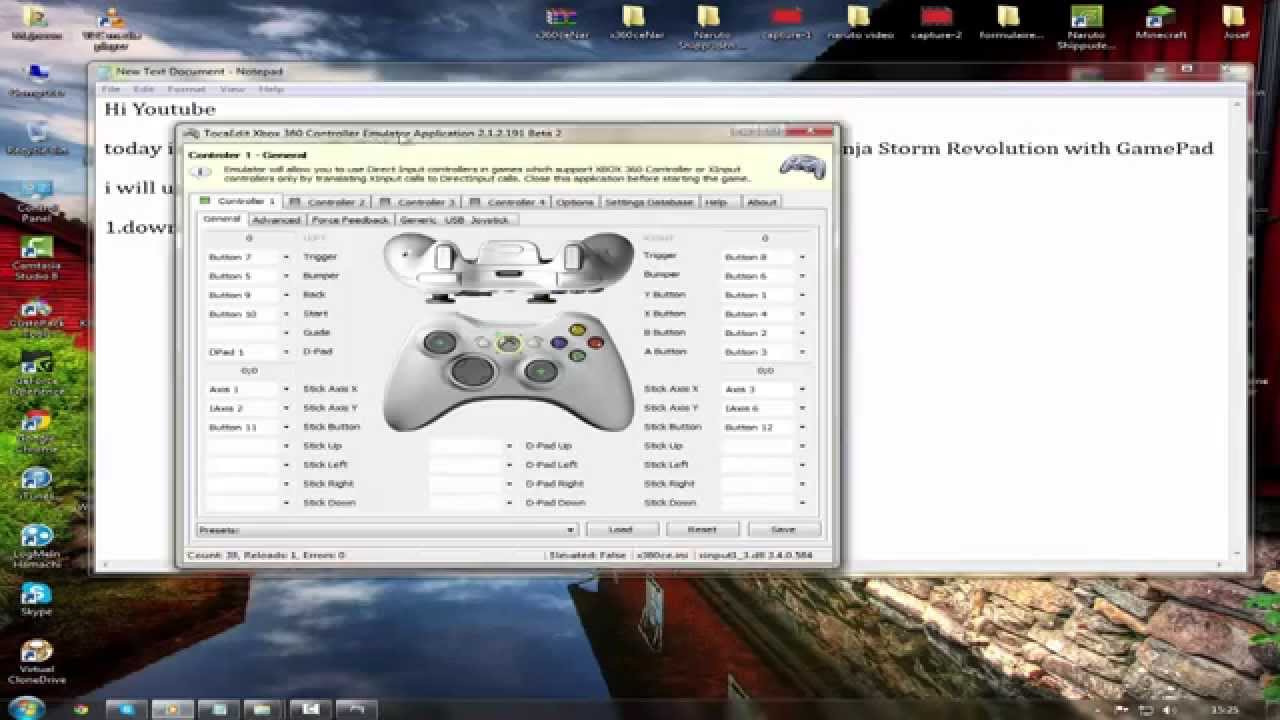Click the Reset button
This screenshot has width=1280, height=720.
pyautogui.click(x=702, y=530)
